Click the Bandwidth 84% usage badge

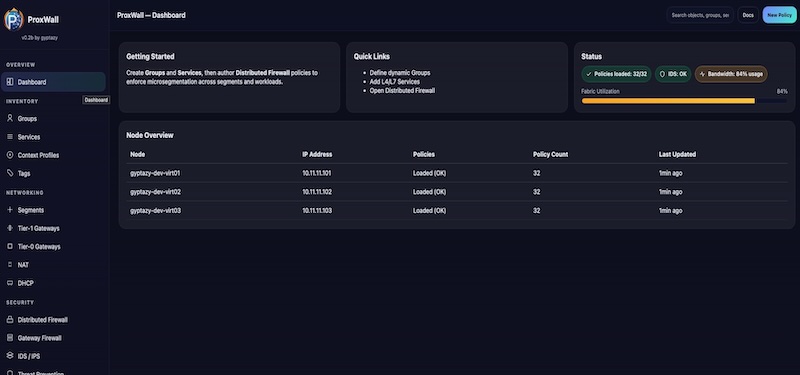pos(731,74)
